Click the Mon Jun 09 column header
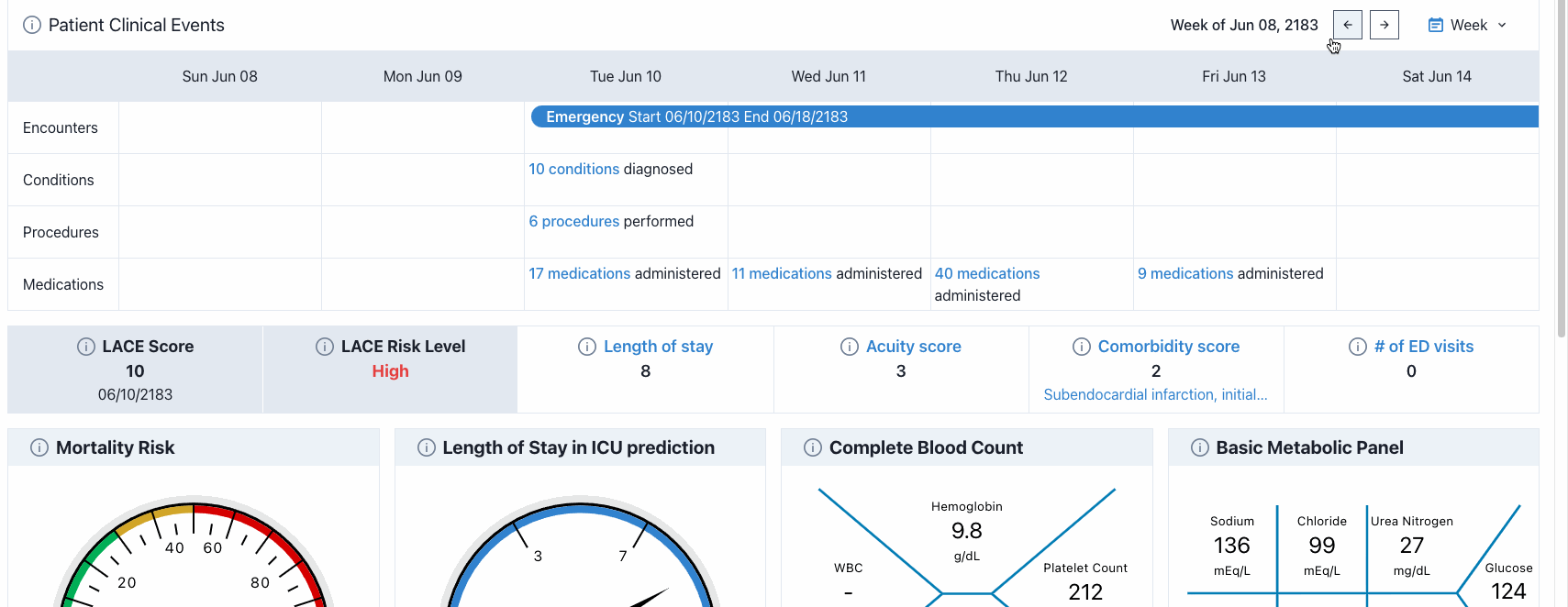The image size is (1568, 607). click(423, 76)
